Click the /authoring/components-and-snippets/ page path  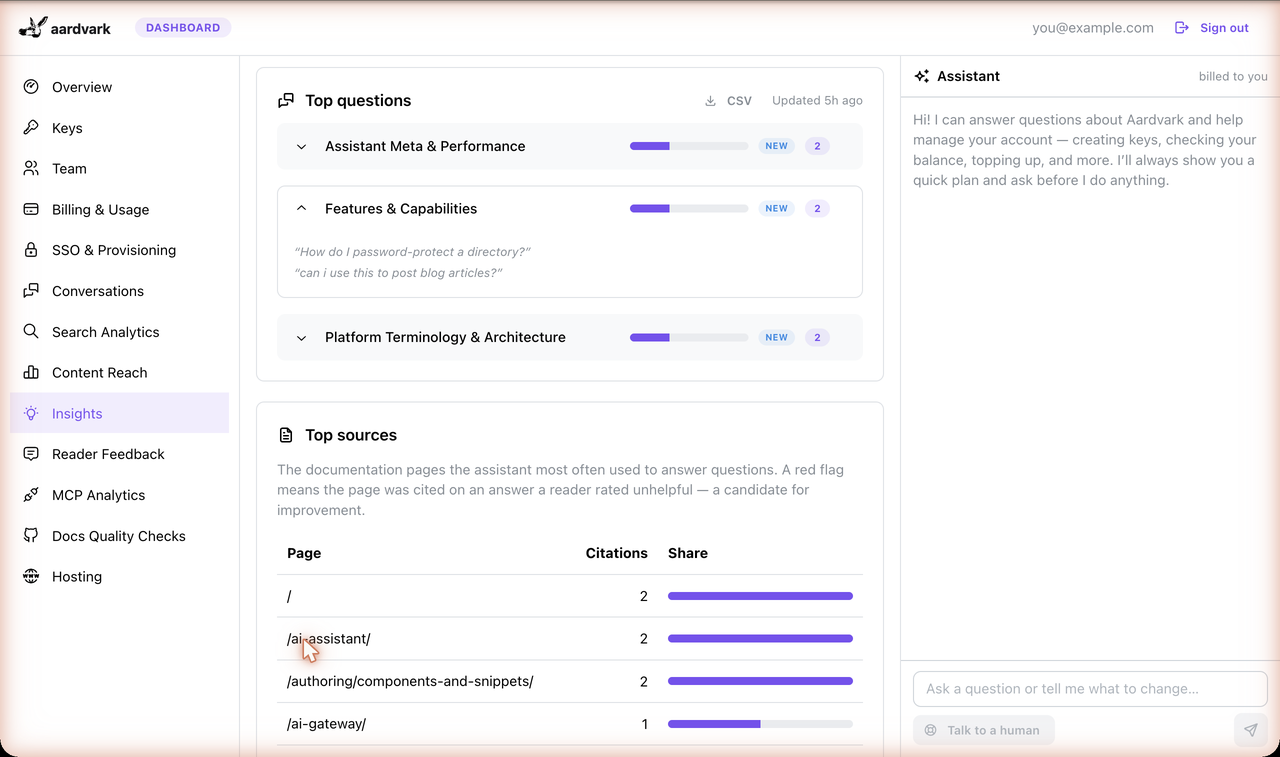[410, 682]
